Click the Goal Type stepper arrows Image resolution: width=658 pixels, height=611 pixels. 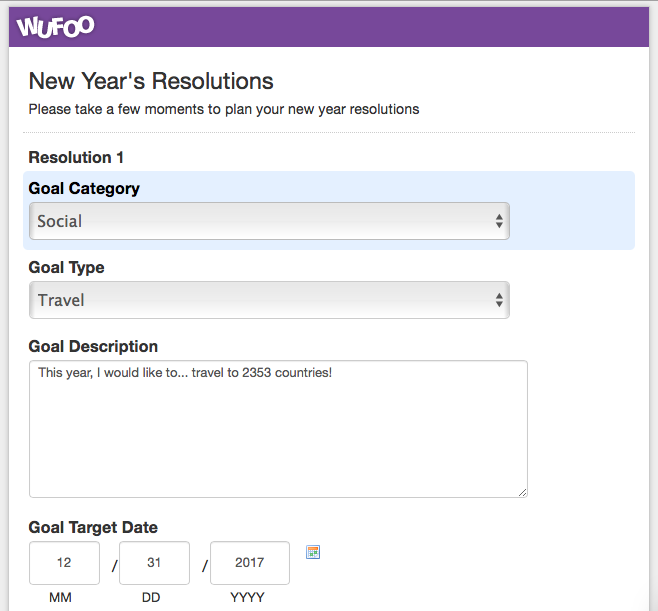[499, 300]
